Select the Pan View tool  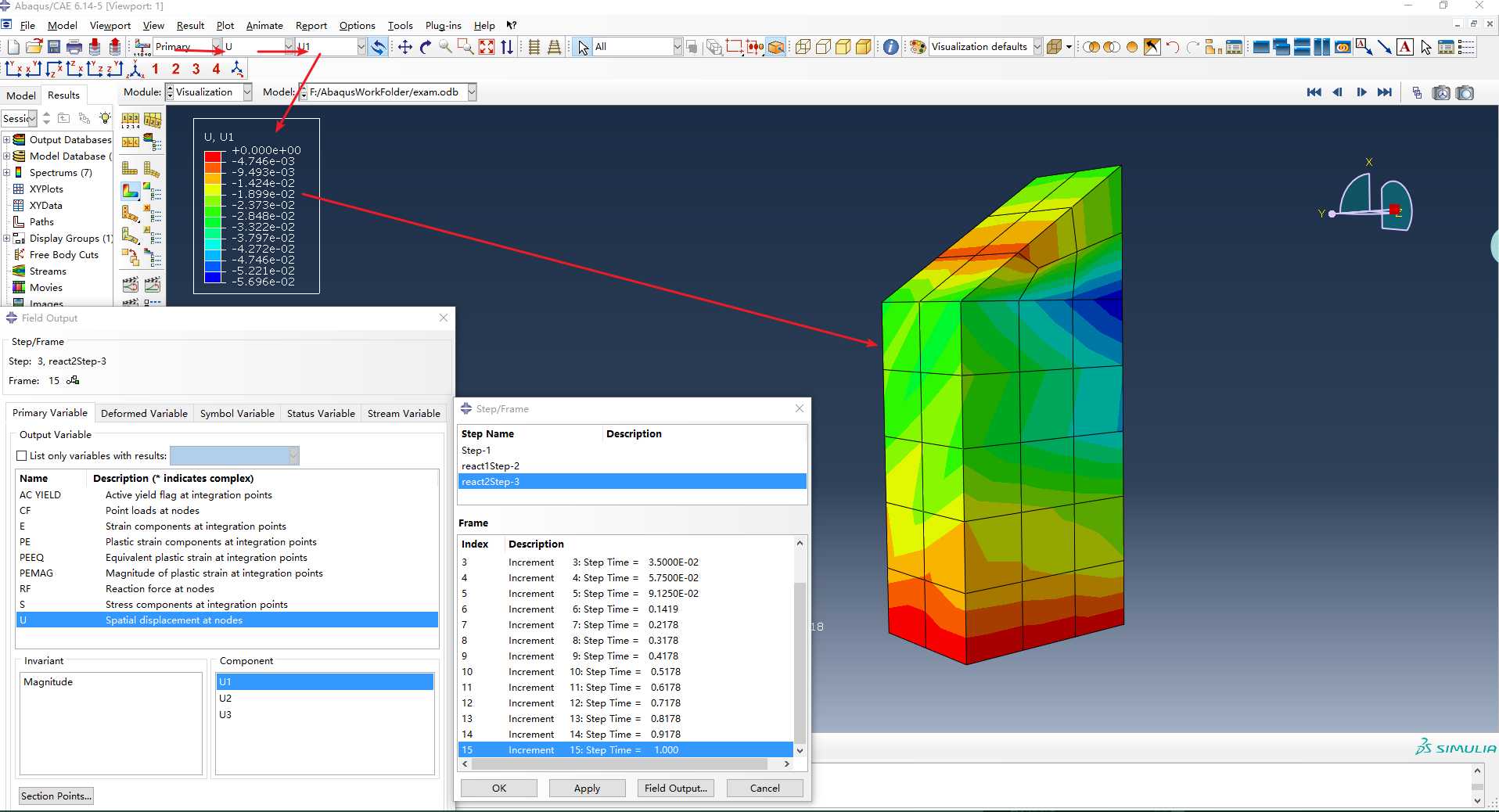coord(405,47)
